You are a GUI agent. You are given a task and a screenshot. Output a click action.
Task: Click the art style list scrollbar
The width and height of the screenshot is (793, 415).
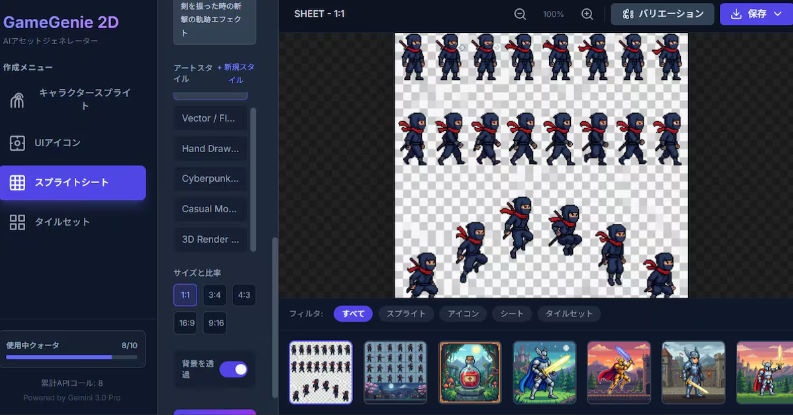(x=253, y=179)
